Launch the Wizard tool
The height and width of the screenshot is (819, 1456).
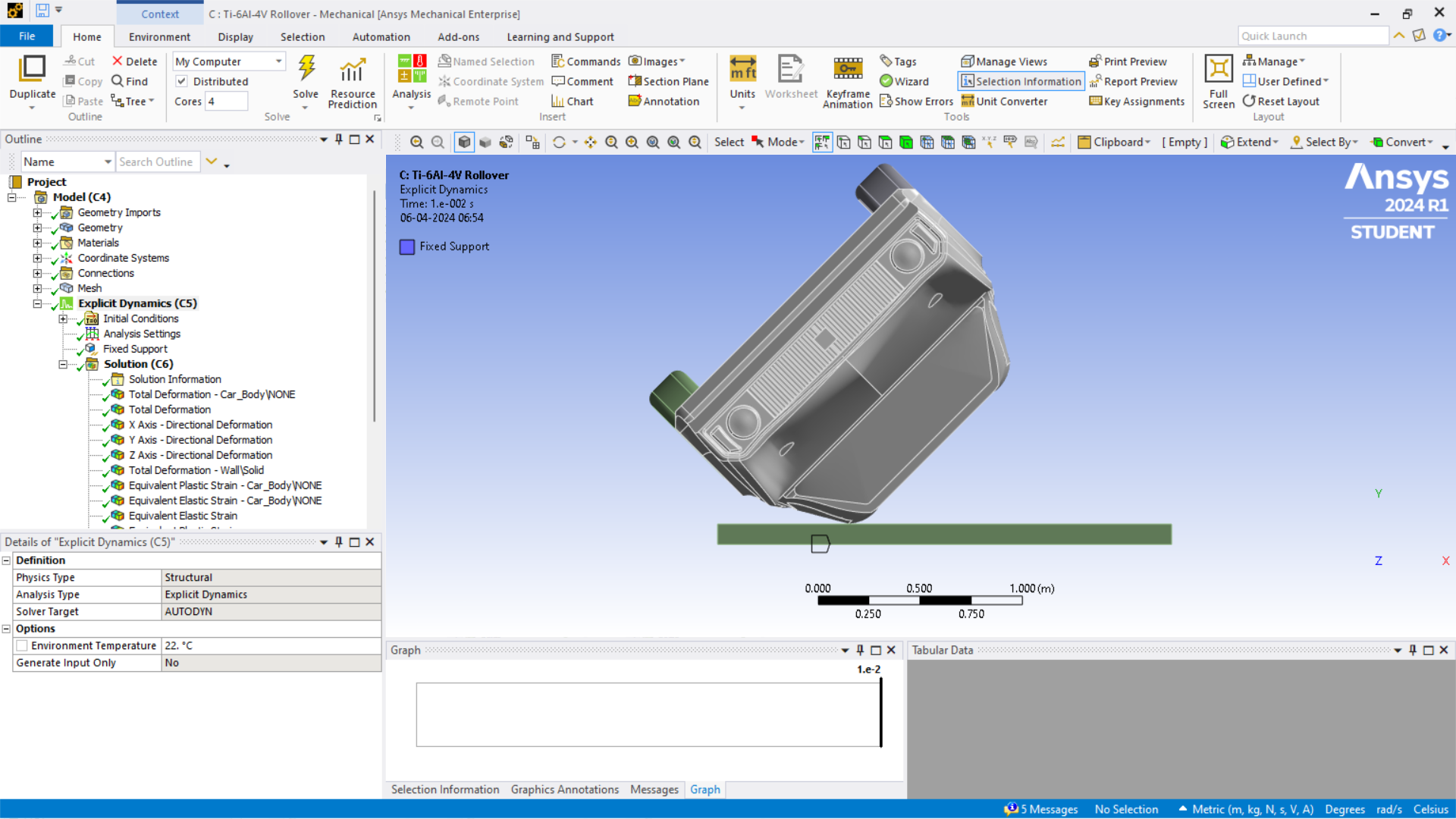point(904,81)
